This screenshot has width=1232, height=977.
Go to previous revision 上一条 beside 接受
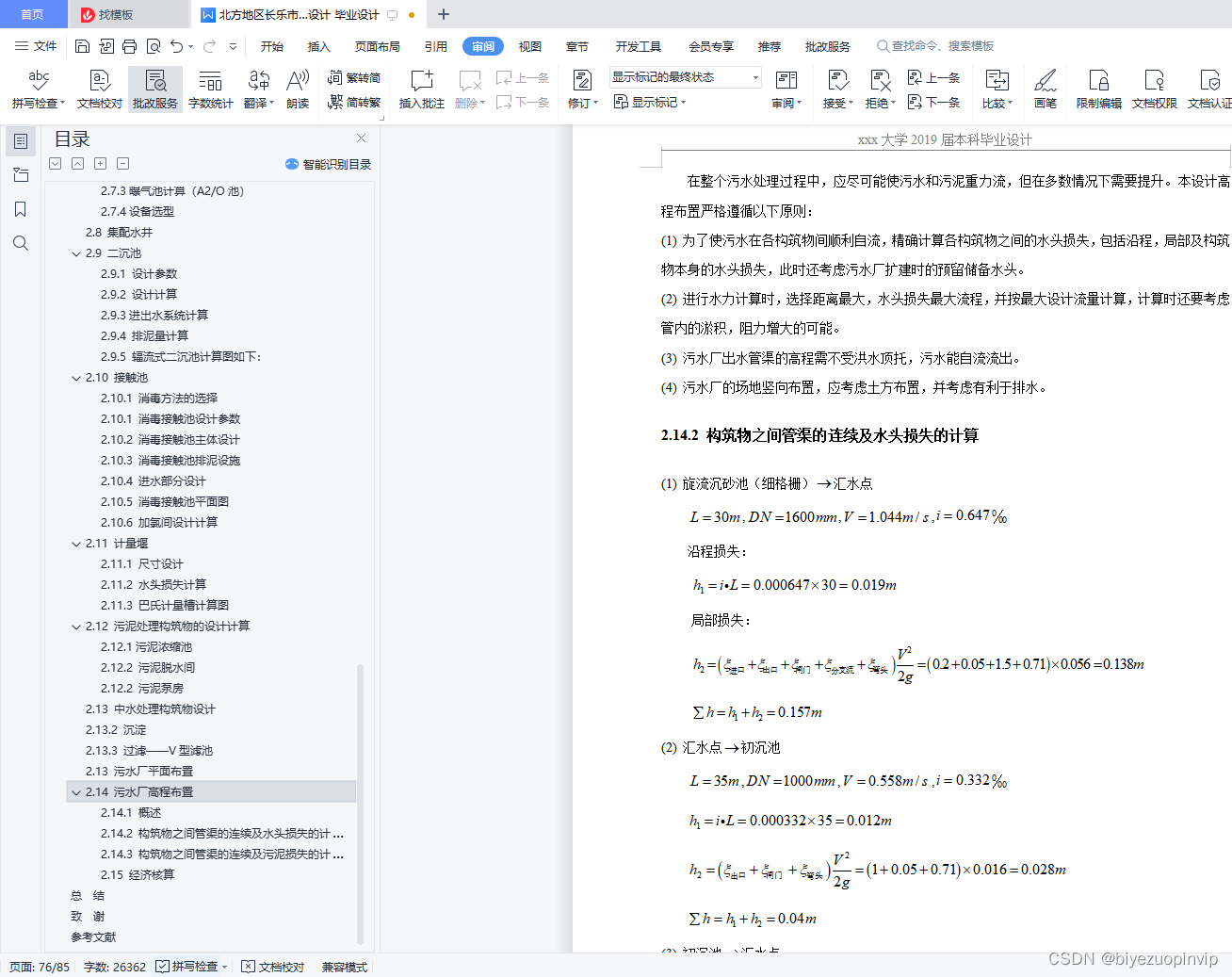(934, 78)
